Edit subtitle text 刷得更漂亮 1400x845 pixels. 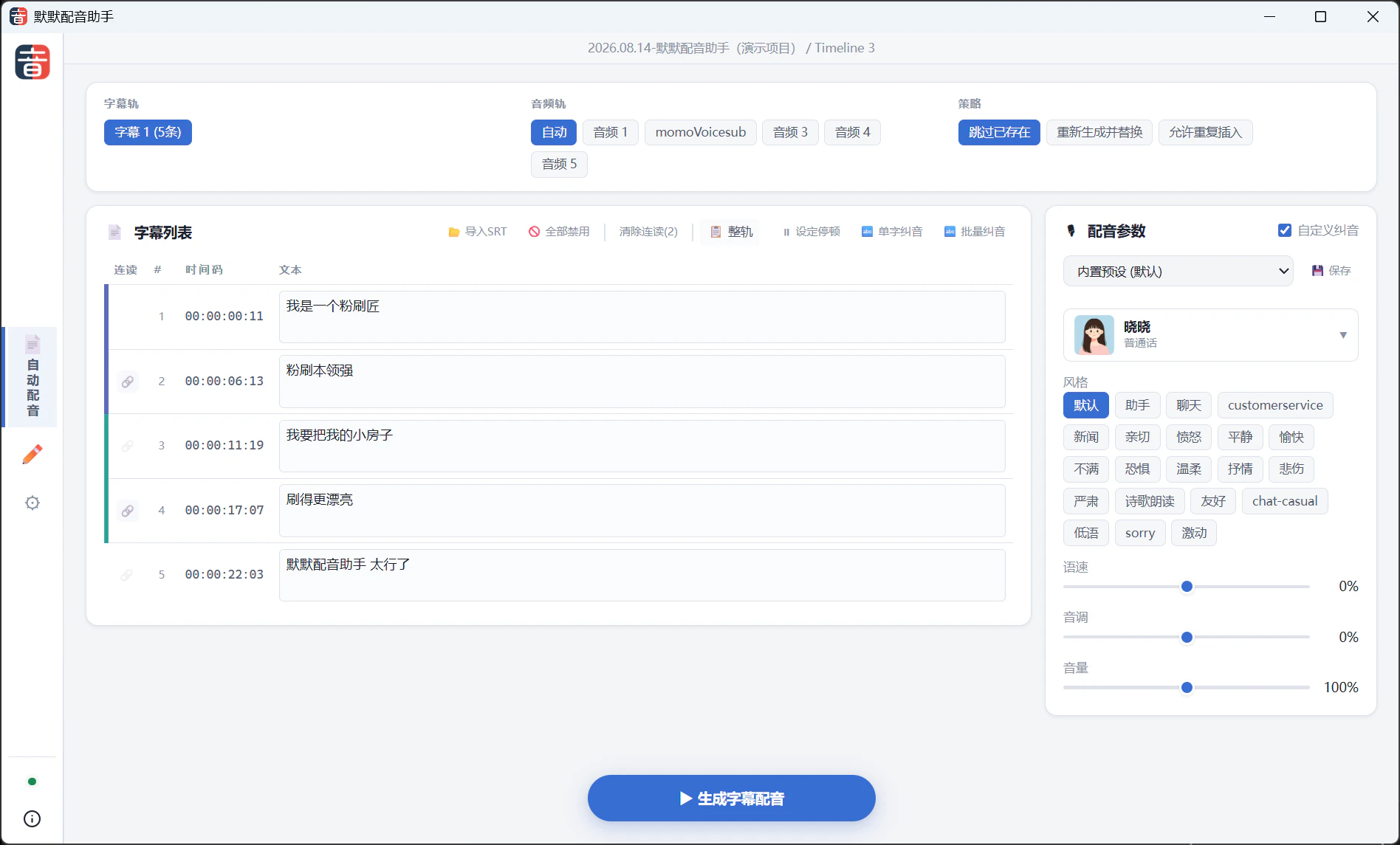point(642,511)
